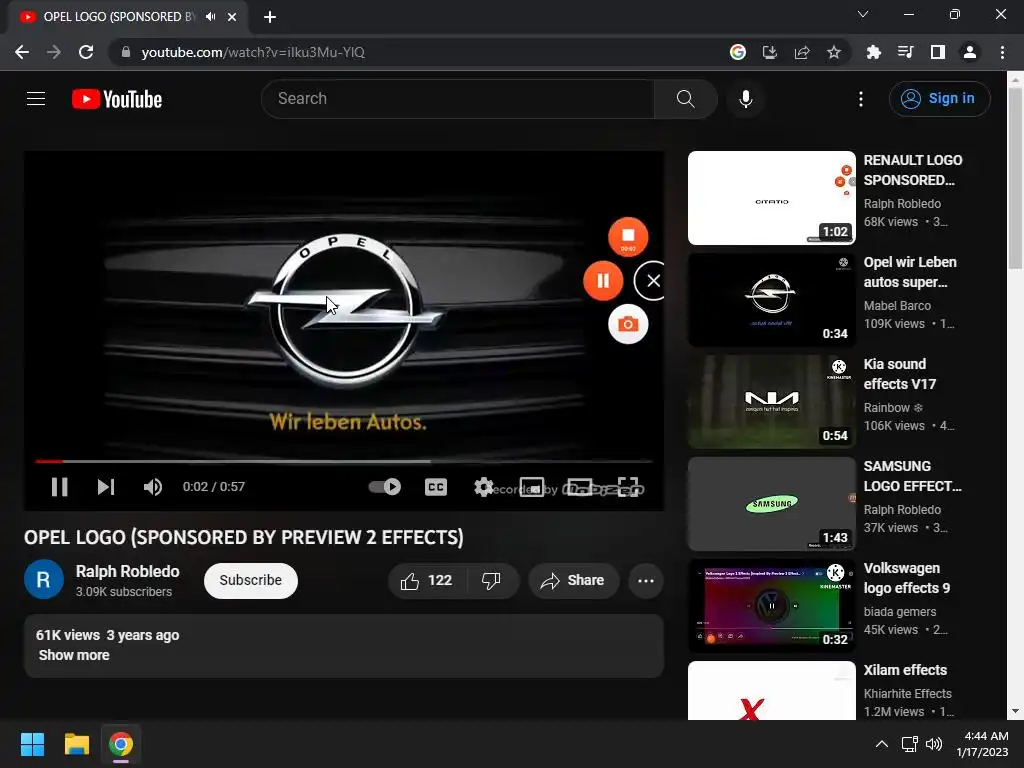Open Google icon in address bar
This screenshot has height=768, width=1024.
pos(737,52)
